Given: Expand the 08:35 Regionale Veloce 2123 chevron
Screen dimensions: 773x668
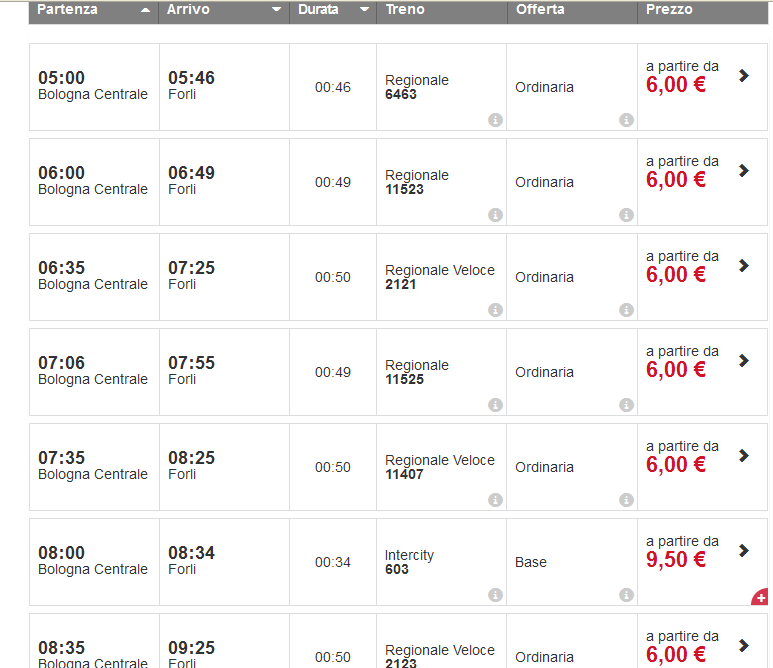Looking at the screenshot, I should pyautogui.click(x=744, y=645).
